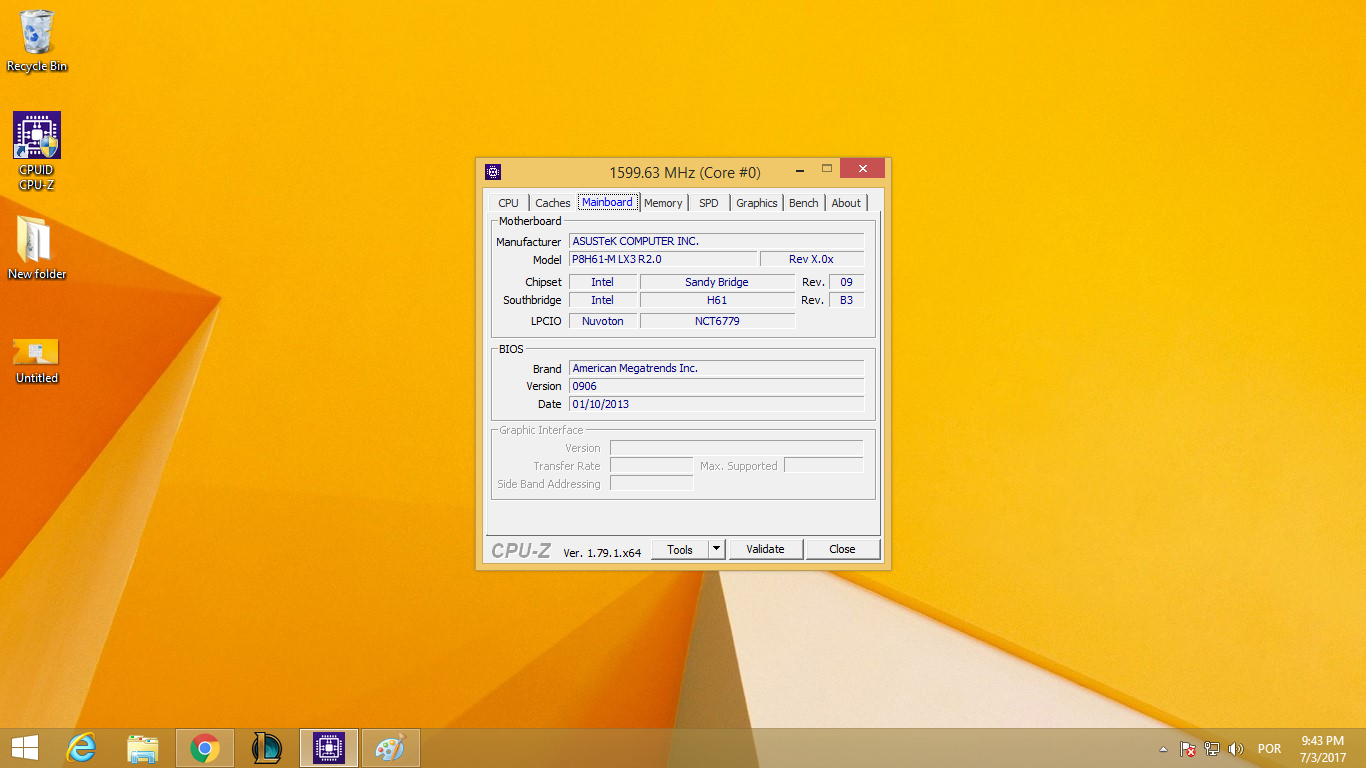Click the southbridge revision value B3

[847, 300]
